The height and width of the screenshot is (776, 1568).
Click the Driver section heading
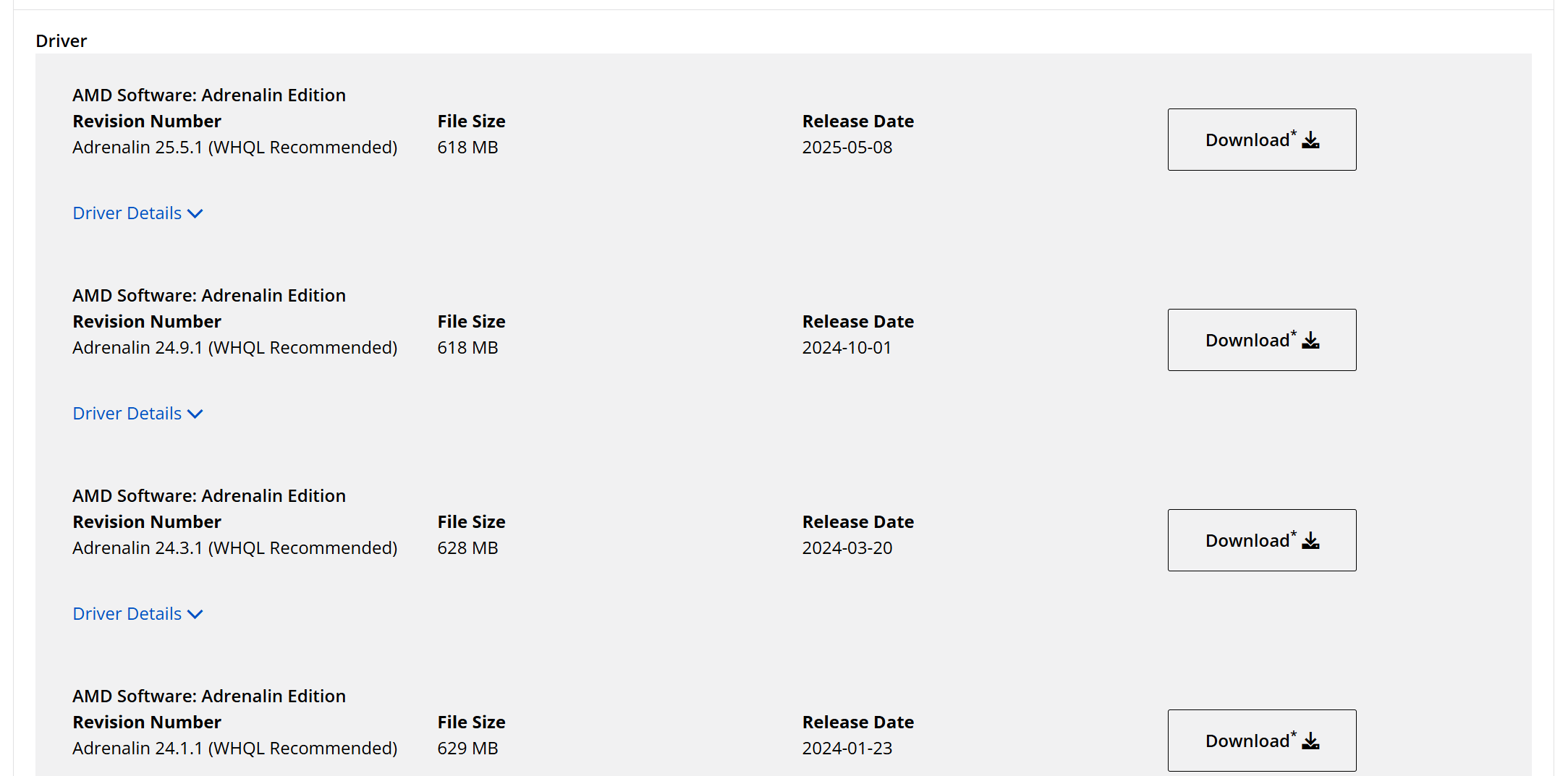coord(62,41)
